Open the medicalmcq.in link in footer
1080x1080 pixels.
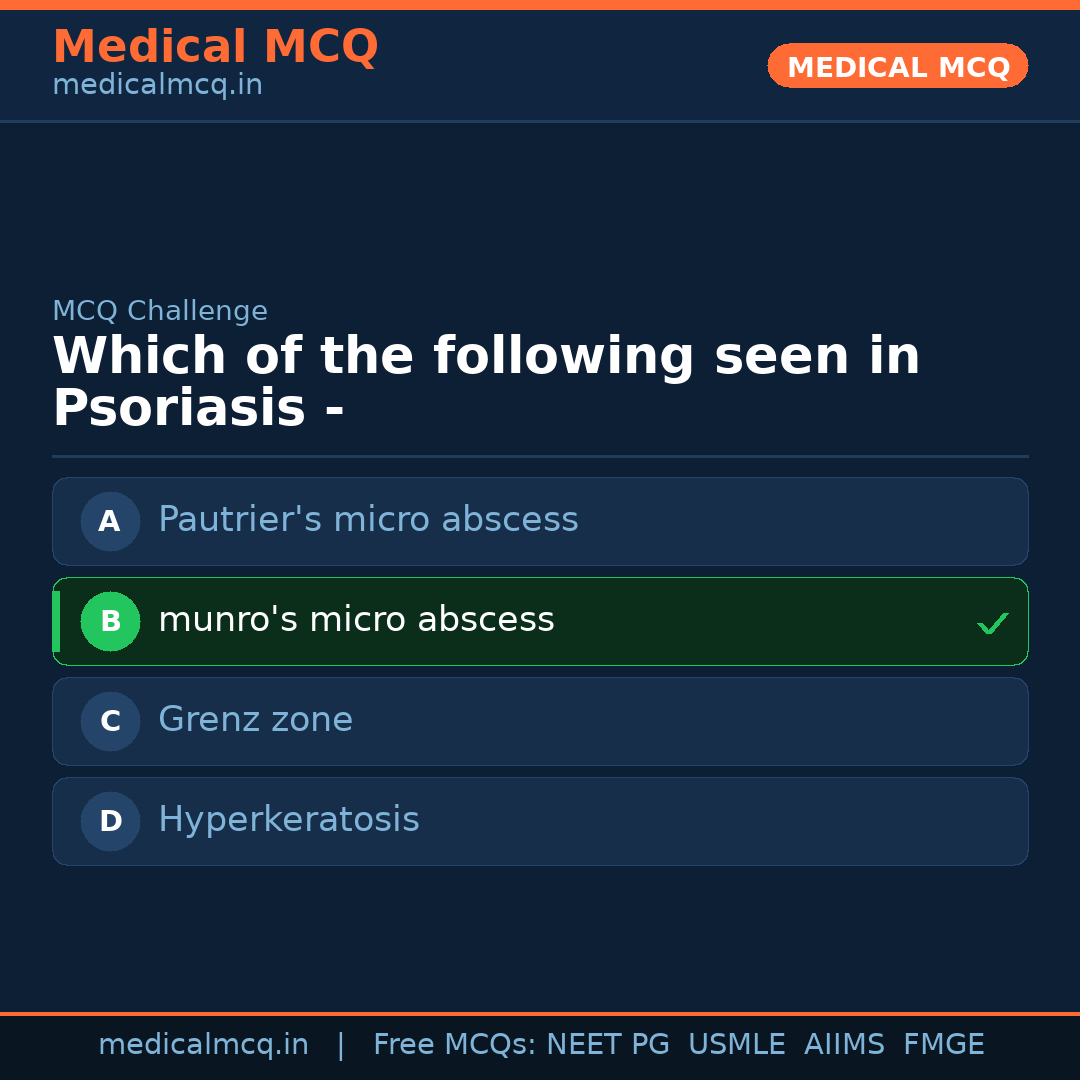(203, 1045)
